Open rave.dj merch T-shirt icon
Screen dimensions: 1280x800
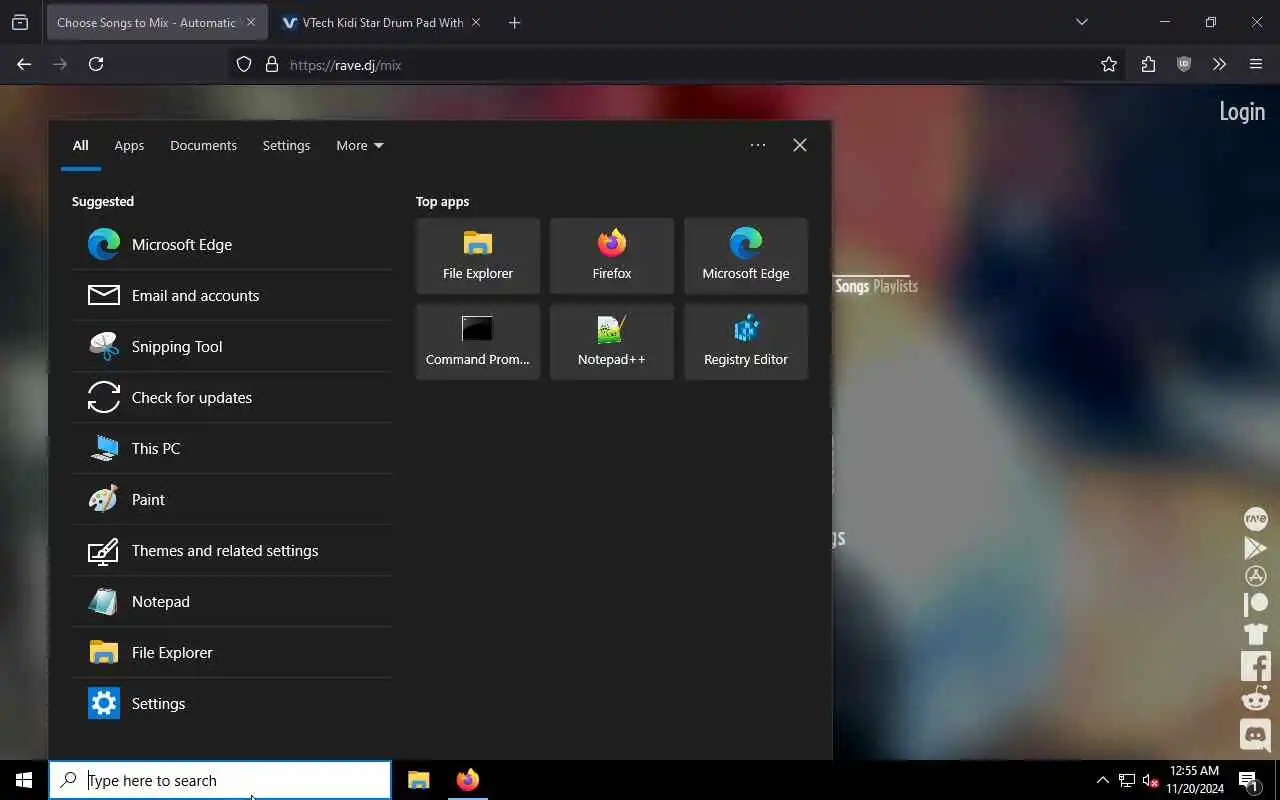1255,634
